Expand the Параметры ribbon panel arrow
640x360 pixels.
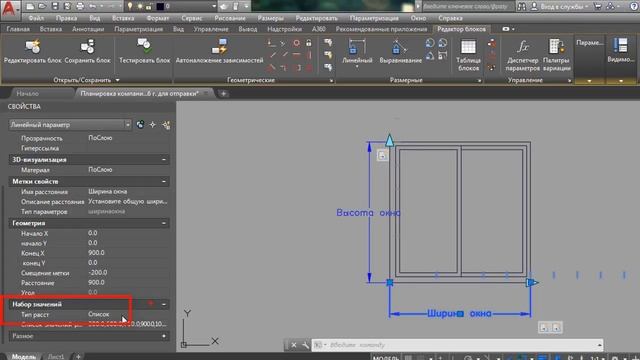coord(589,81)
